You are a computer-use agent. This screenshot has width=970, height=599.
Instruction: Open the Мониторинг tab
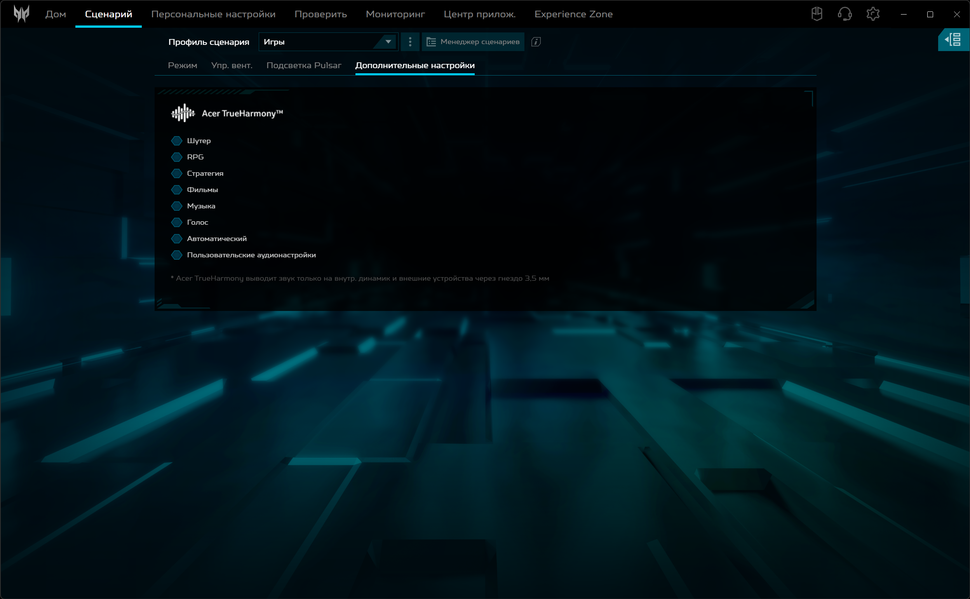(x=395, y=14)
